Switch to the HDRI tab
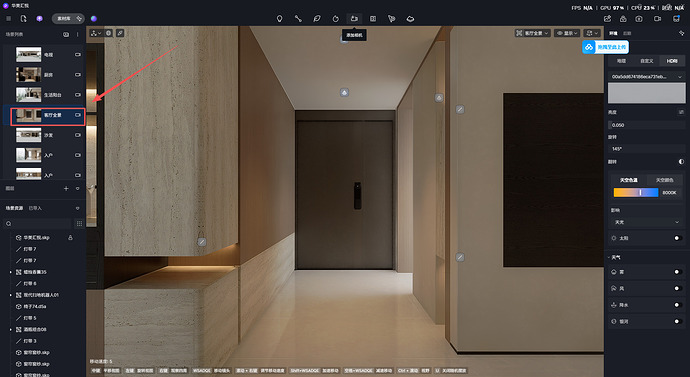Viewport: 690px width, 377px height. point(672,61)
